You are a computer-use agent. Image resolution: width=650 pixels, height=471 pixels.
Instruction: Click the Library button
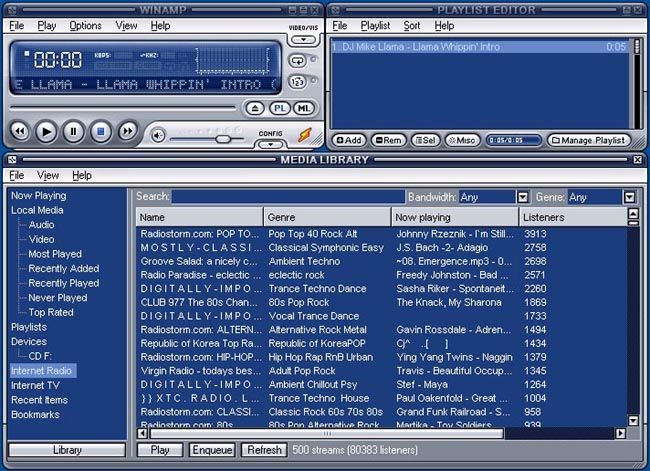point(67,450)
